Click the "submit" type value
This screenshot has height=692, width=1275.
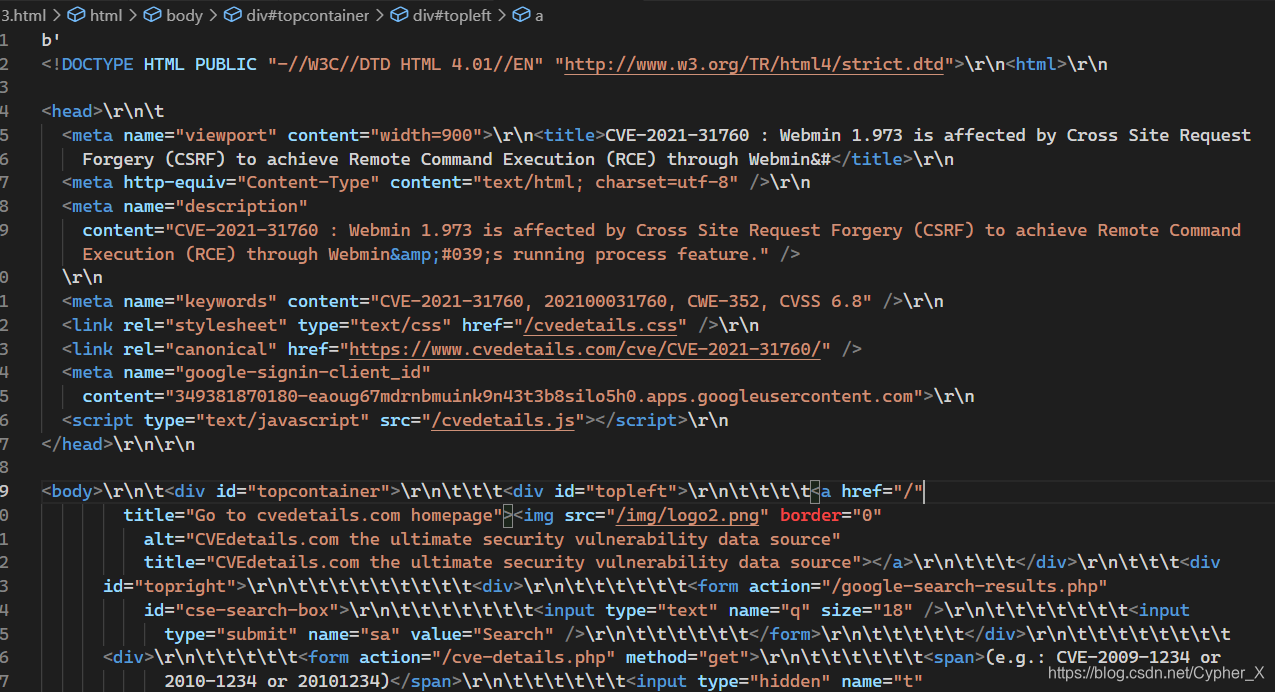tap(256, 634)
